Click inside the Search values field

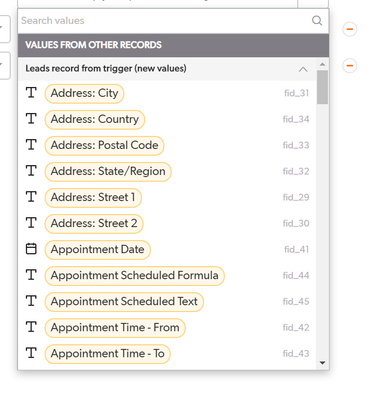[163, 21]
